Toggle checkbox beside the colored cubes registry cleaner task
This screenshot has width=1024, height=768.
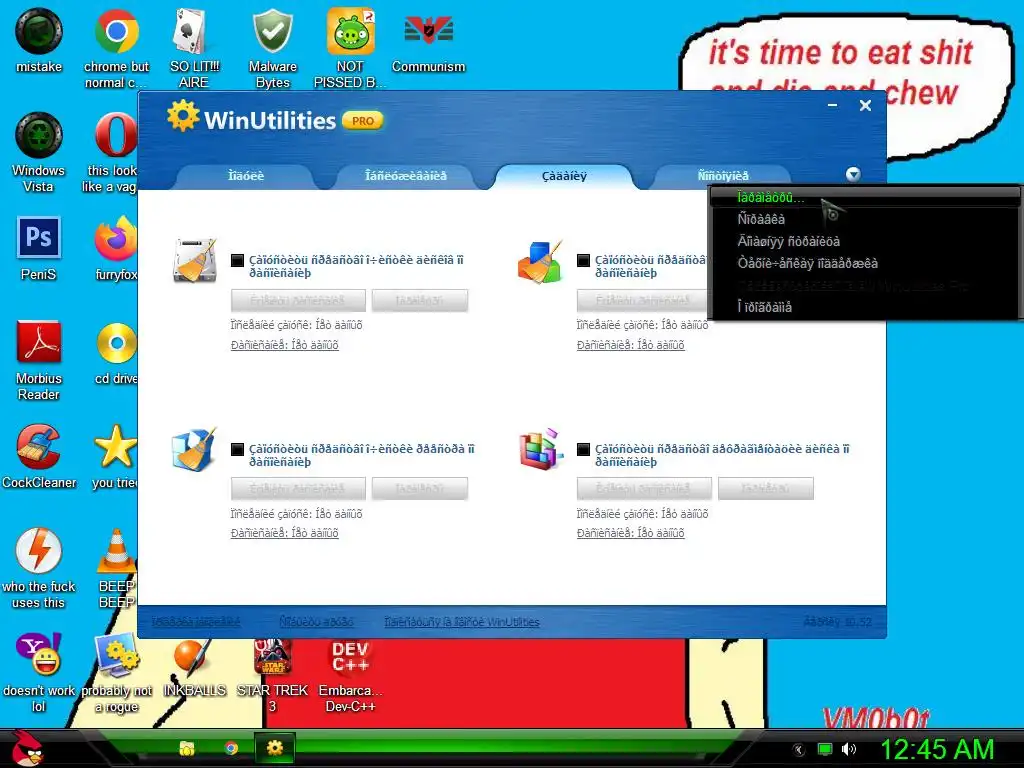[584, 261]
